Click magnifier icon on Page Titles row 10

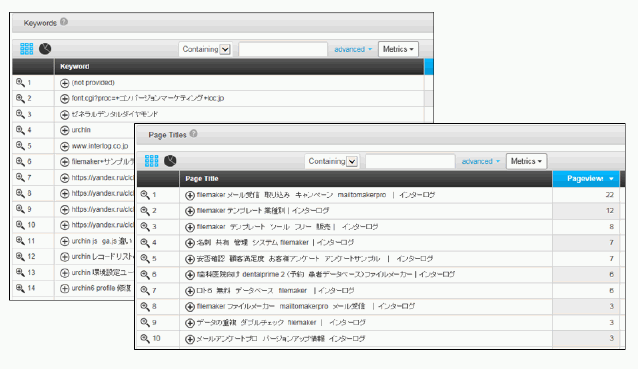click(x=145, y=338)
